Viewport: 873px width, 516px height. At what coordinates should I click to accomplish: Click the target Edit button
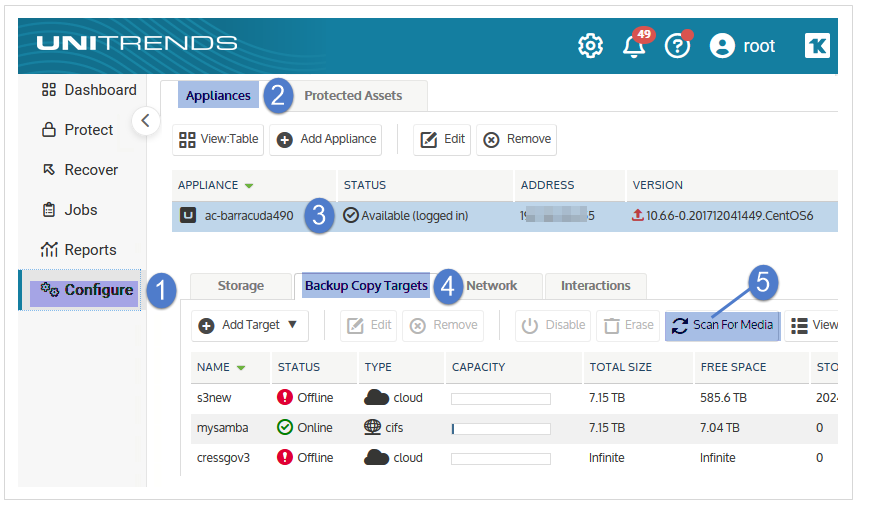[x=369, y=326]
